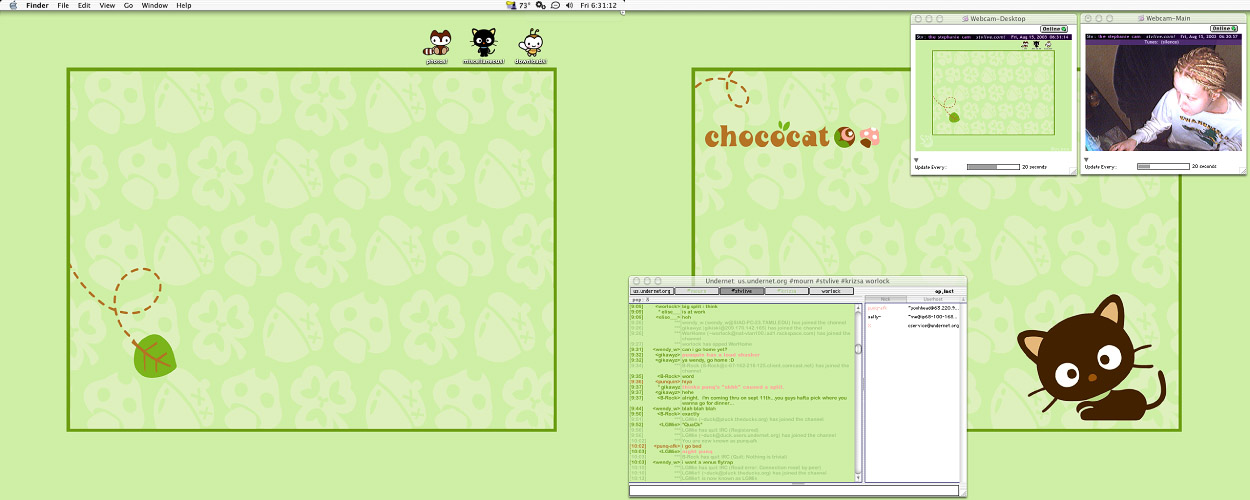This screenshot has height=500, width=1250.
Task: Select the us.undernet.org server tab
Action: coord(650,291)
